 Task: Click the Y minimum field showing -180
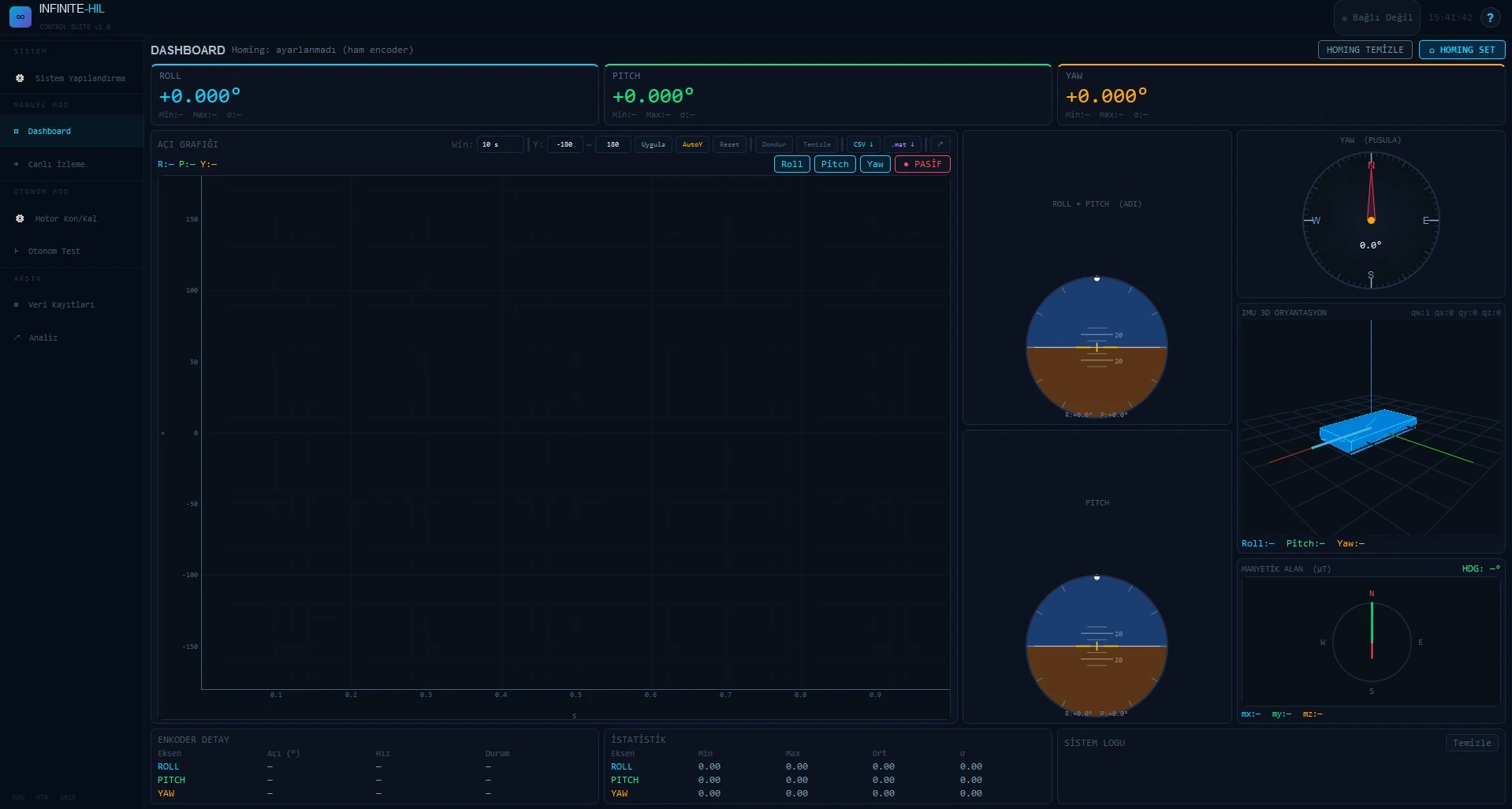coord(564,144)
